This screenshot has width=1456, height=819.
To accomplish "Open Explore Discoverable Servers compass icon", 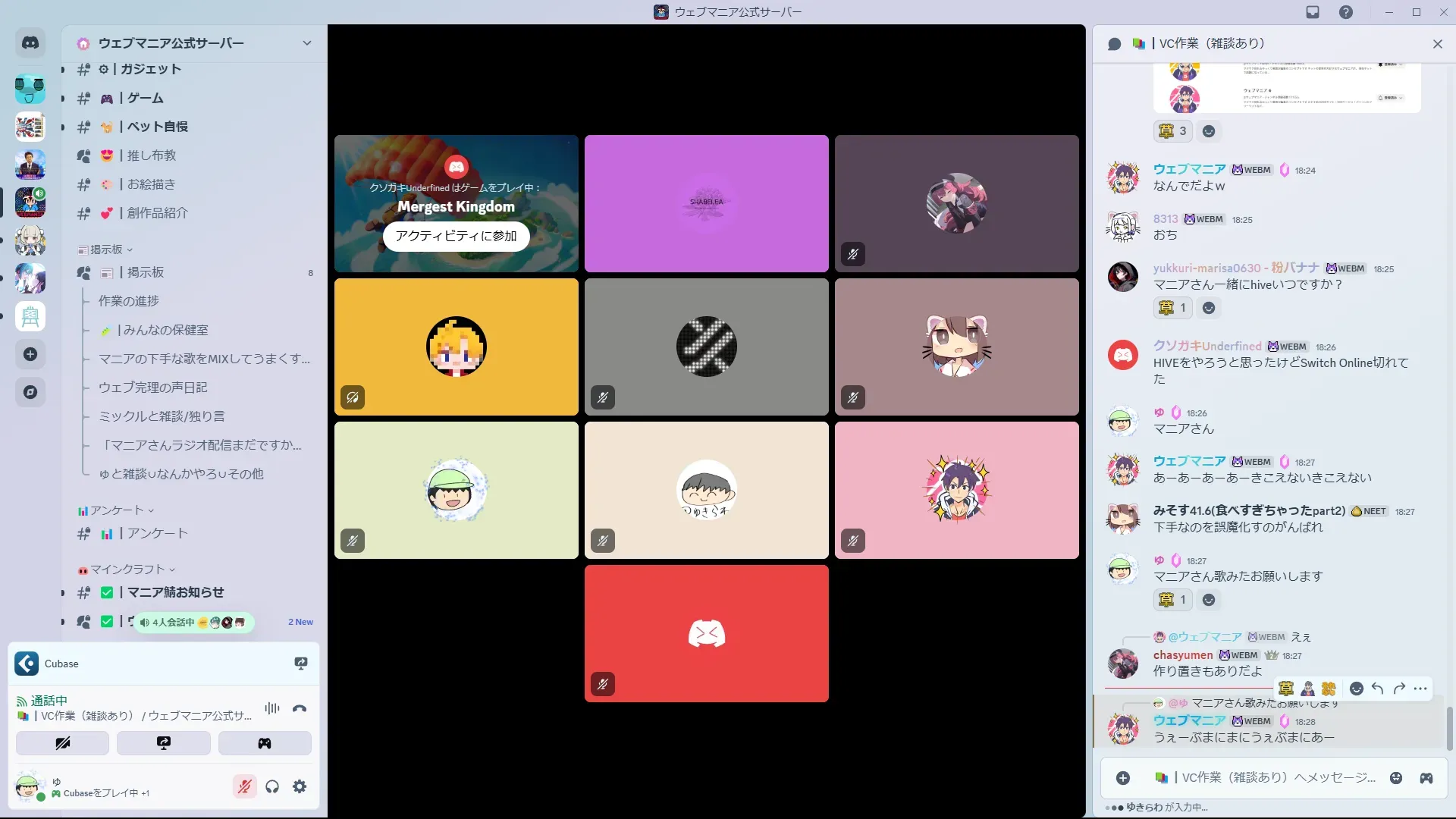I will tap(30, 392).
